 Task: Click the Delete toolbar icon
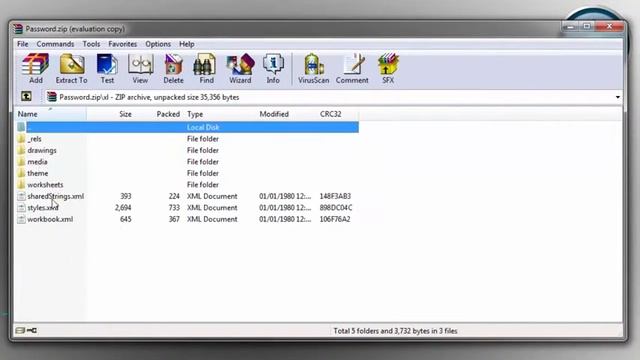173,69
